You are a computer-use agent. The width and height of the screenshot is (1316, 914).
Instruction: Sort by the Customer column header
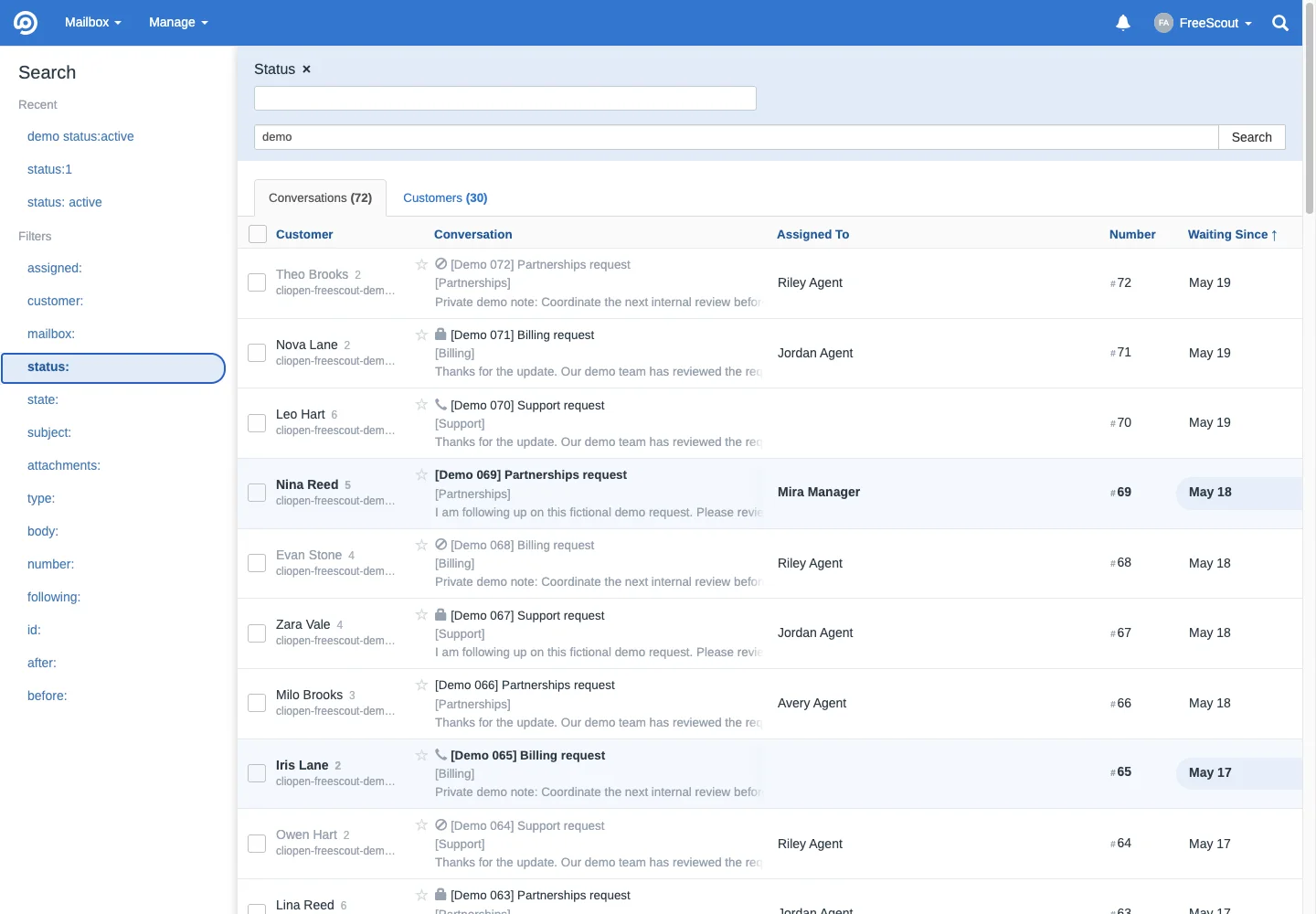[x=304, y=234]
